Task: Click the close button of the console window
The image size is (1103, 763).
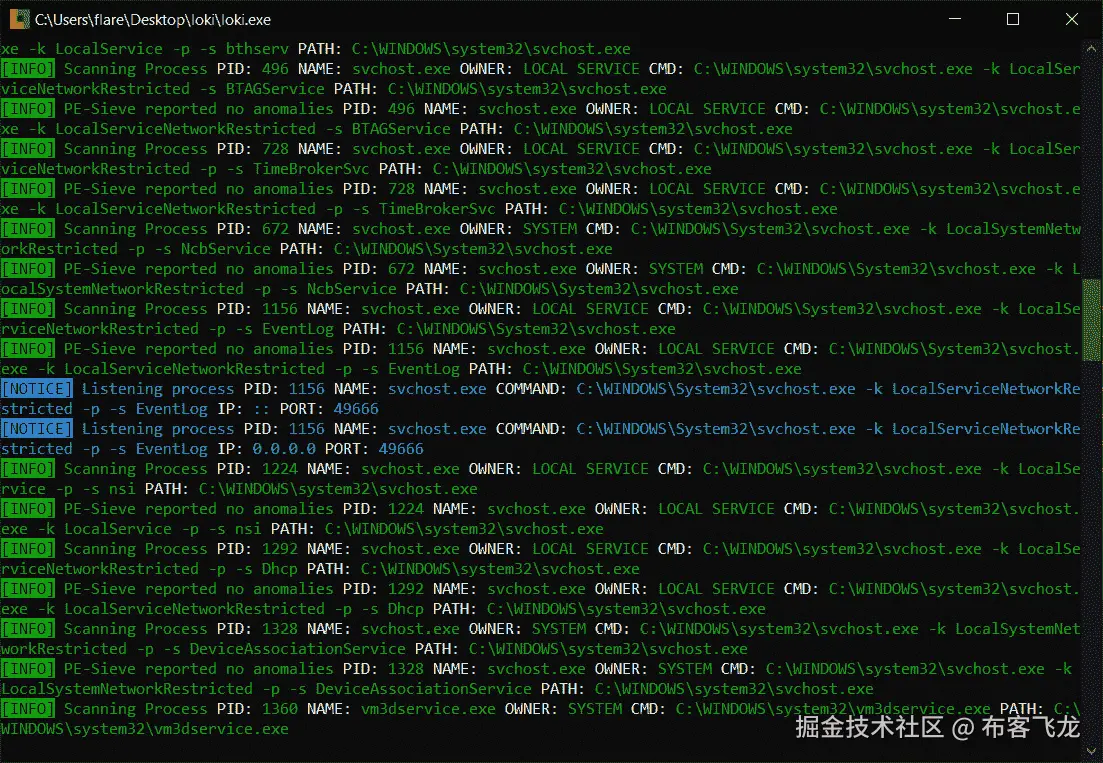Action: 1071,18
